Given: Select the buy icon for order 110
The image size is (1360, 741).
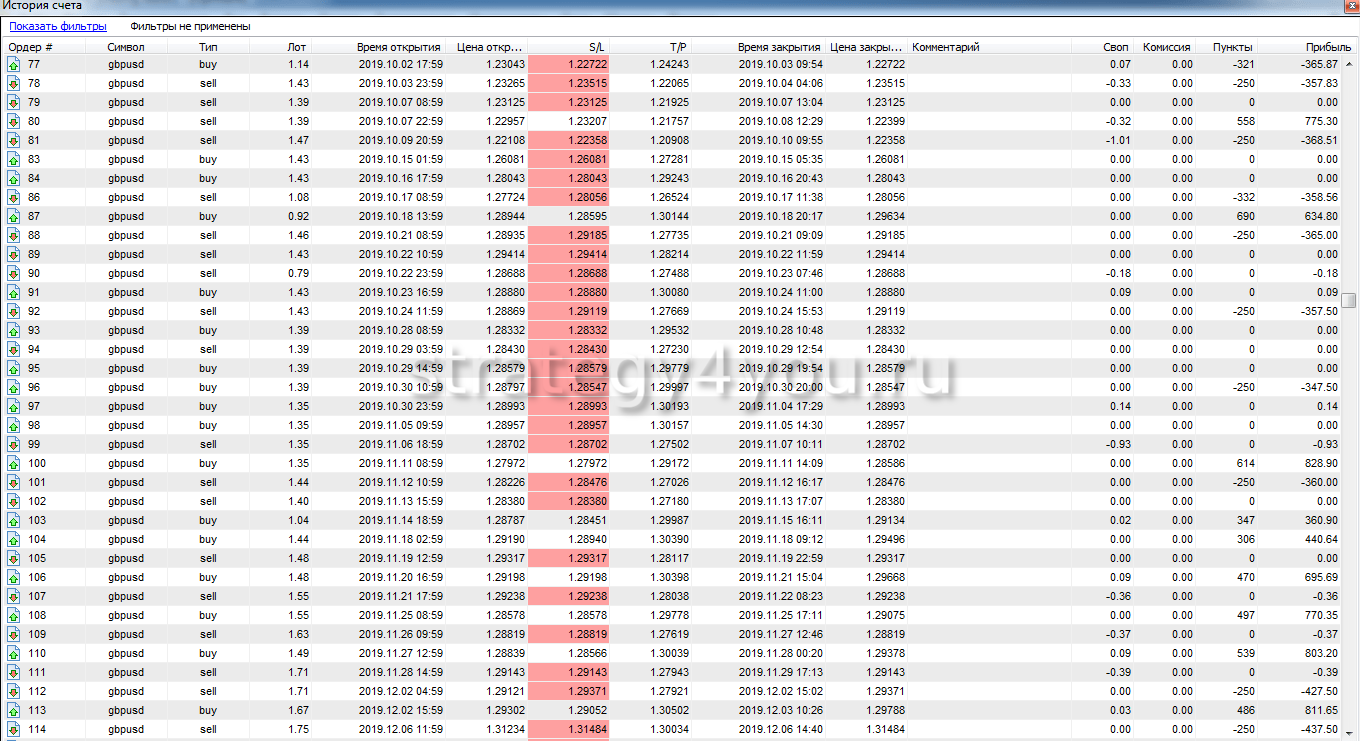Looking at the screenshot, I should click(x=14, y=653).
